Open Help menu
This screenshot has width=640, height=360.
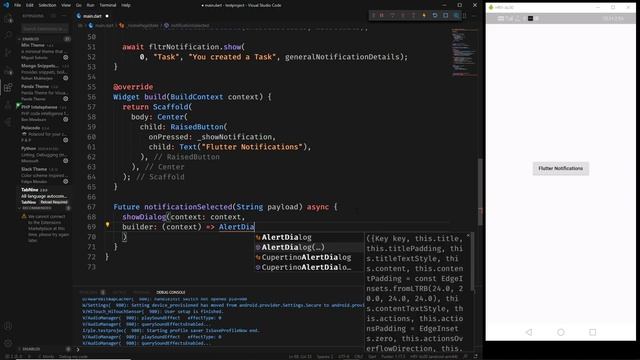pos(126,5)
